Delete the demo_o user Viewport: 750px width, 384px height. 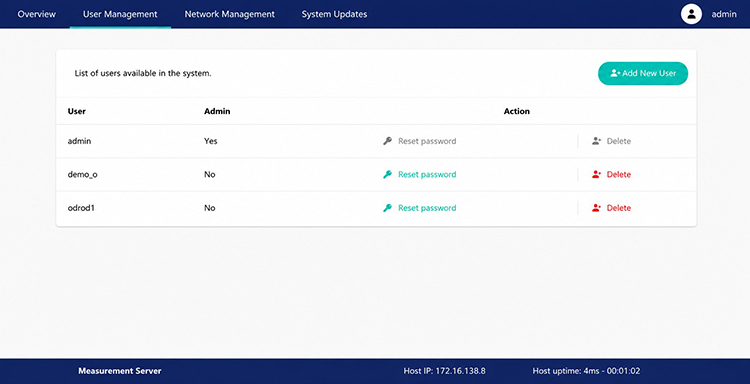click(x=618, y=175)
